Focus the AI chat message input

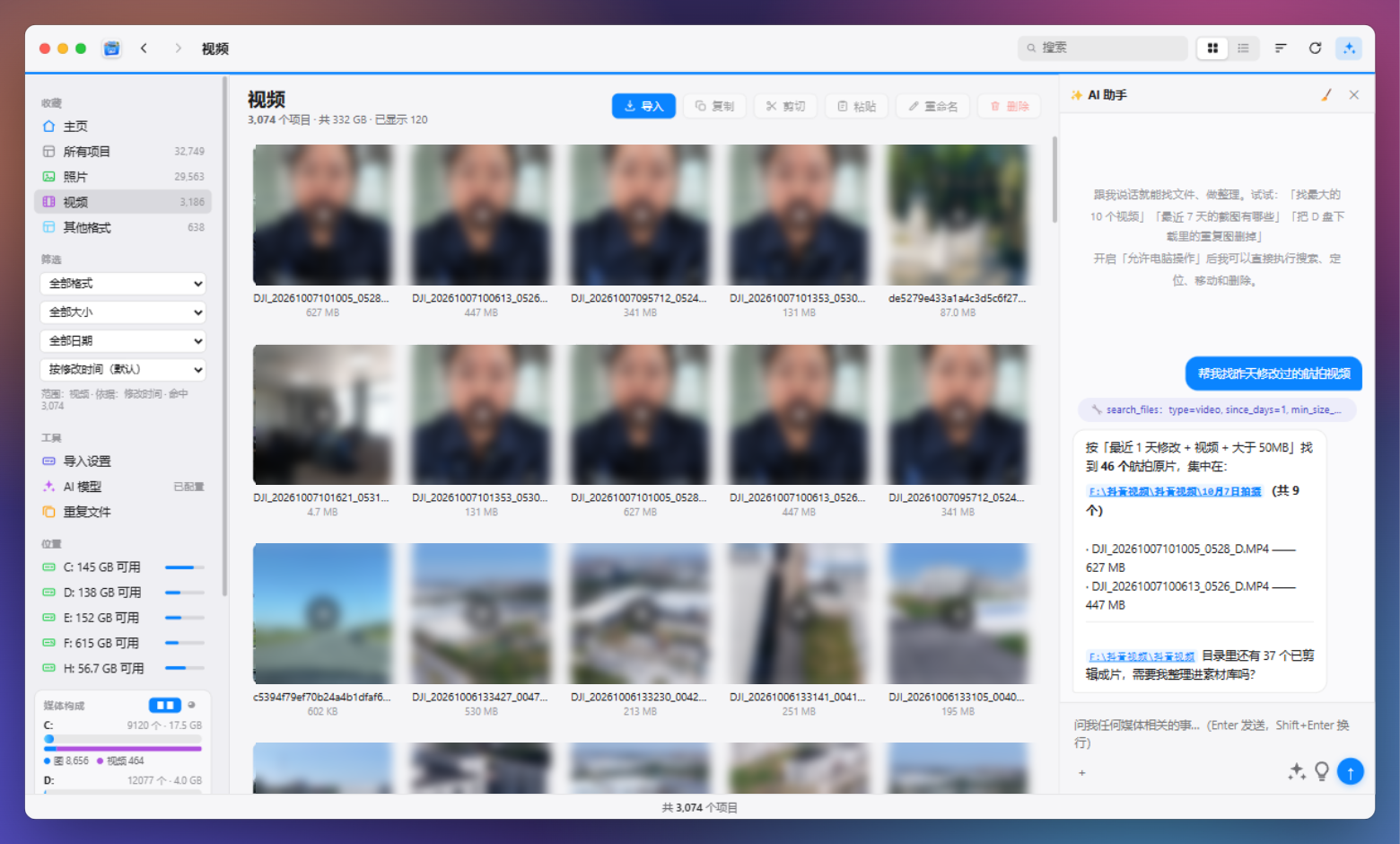pyautogui.click(x=1217, y=734)
